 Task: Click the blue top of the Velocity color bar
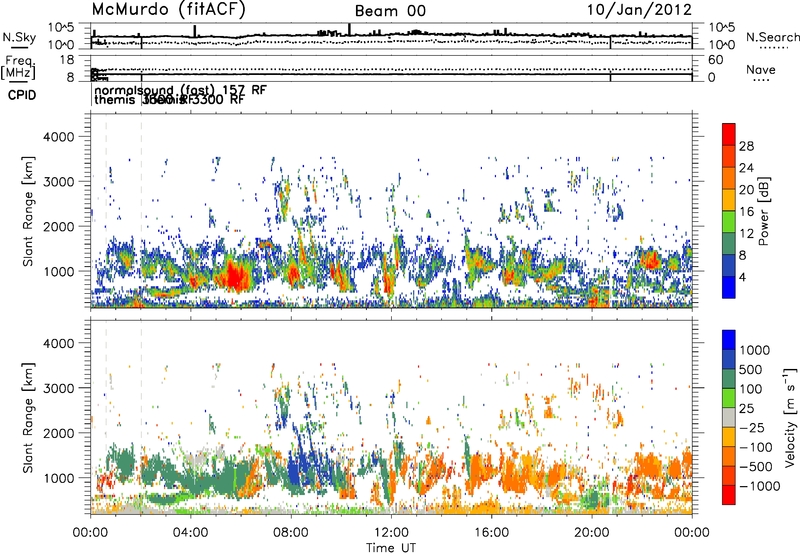(729, 339)
